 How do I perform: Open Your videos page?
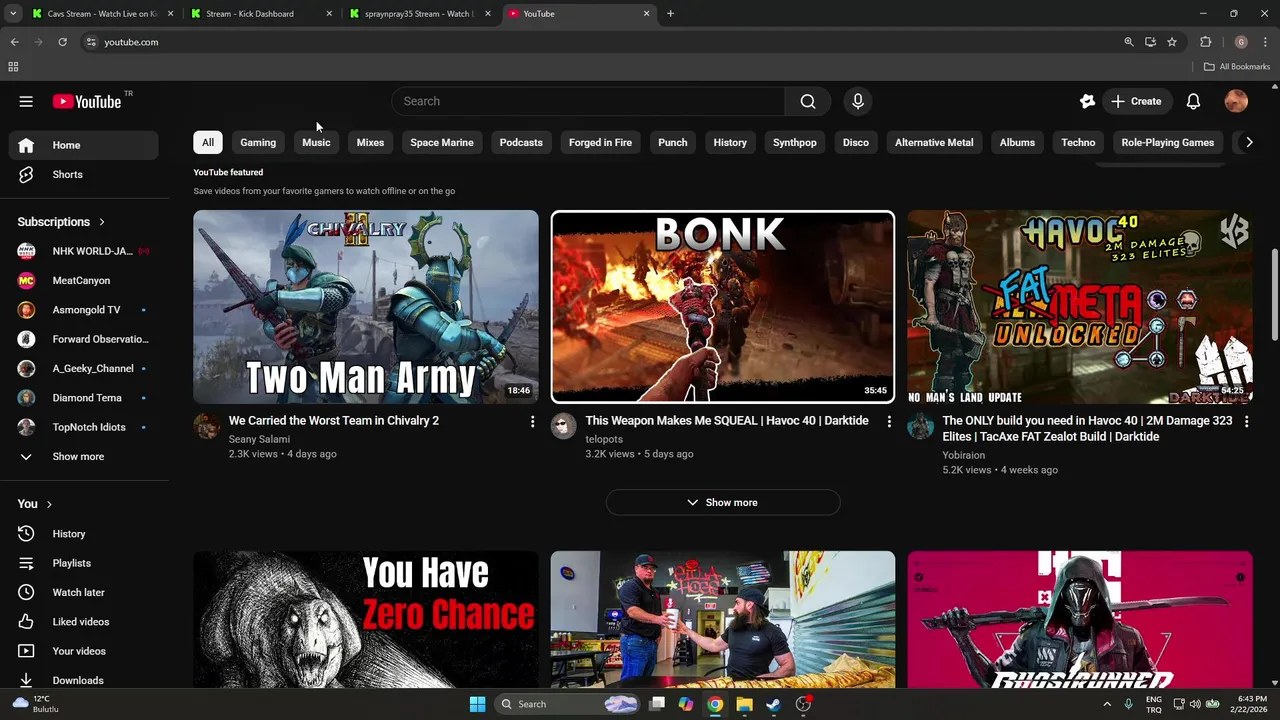pos(84,651)
